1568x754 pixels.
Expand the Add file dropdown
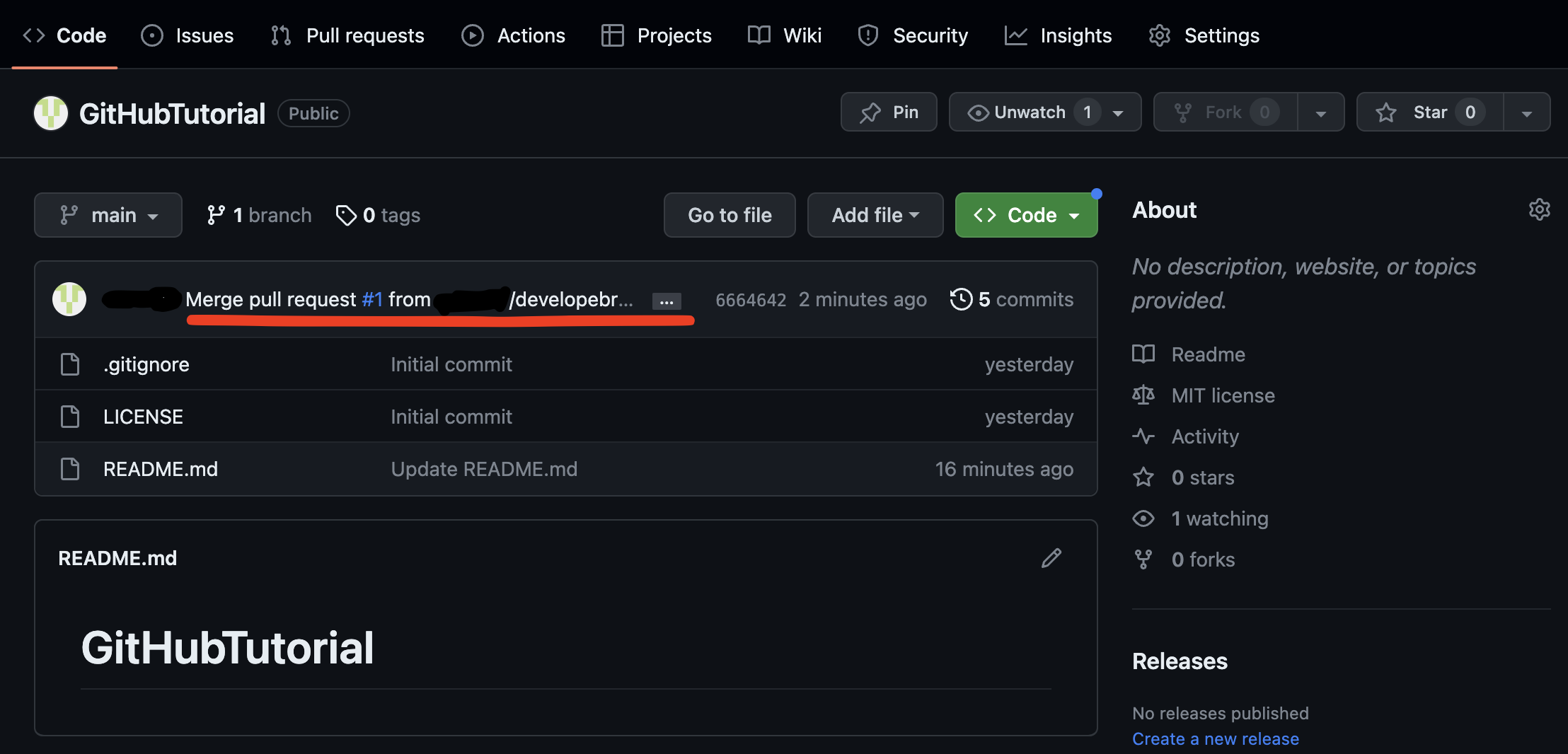(x=875, y=215)
